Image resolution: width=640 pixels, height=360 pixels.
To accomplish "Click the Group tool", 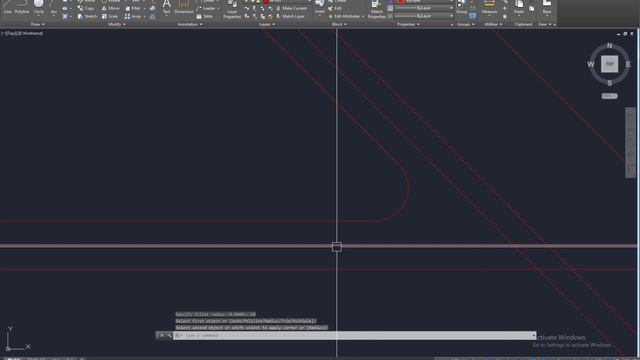I will 462,7.
